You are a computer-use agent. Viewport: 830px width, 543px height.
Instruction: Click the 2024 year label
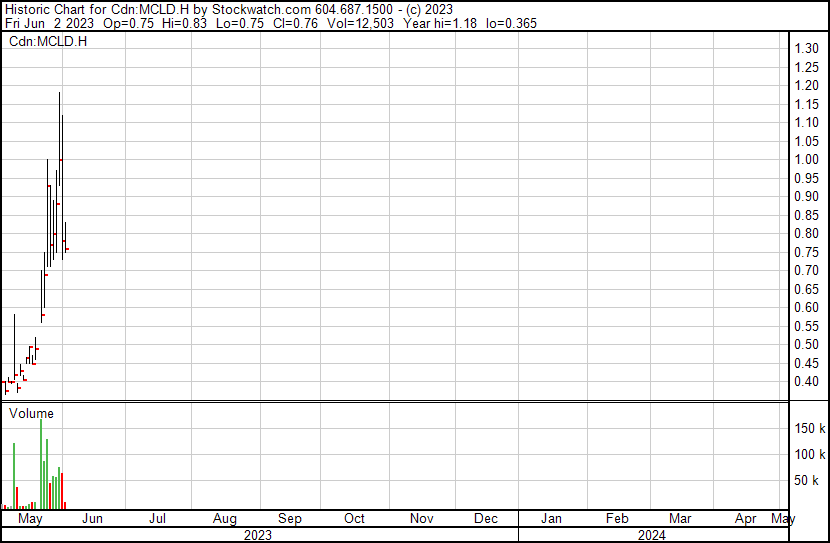[652, 535]
